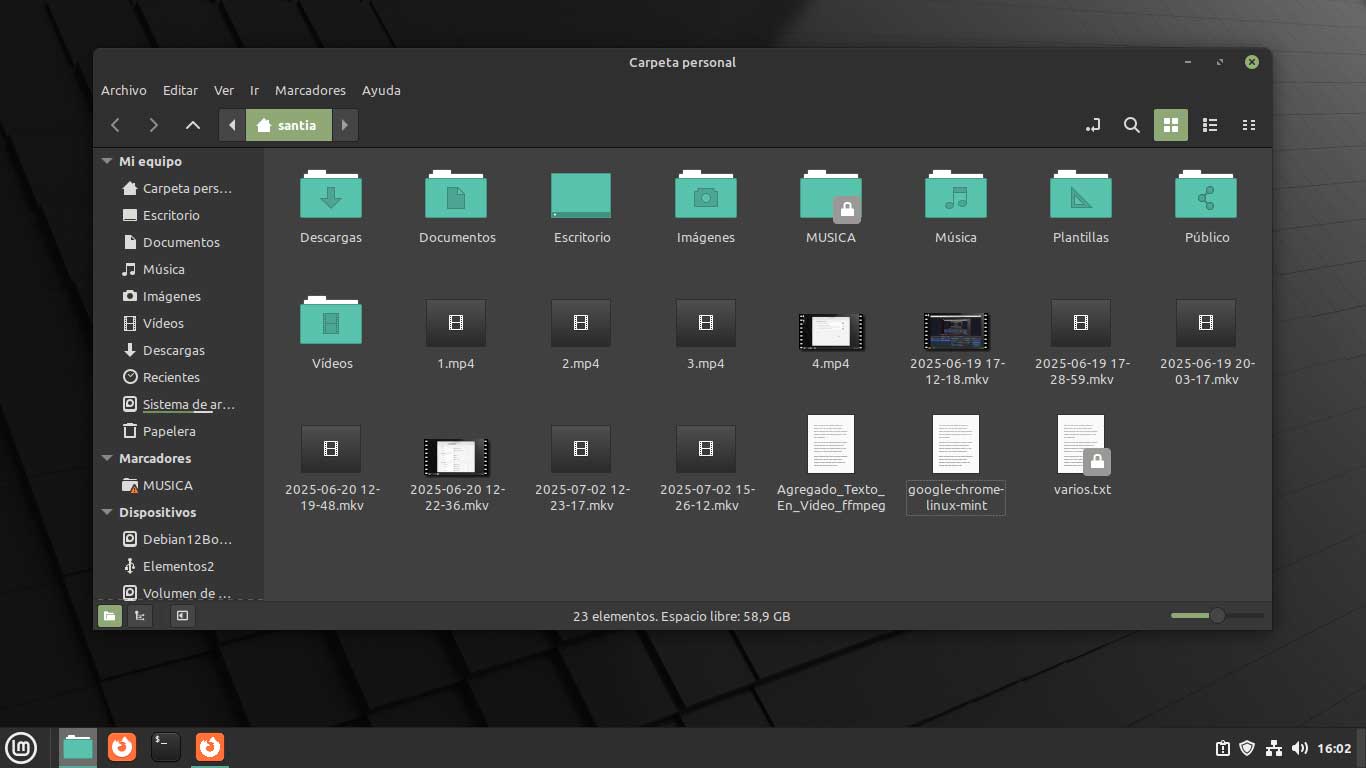The width and height of the screenshot is (1366, 768).
Task: Select the Debian12Bo… device in the sidebar
Action: coord(178,539)
